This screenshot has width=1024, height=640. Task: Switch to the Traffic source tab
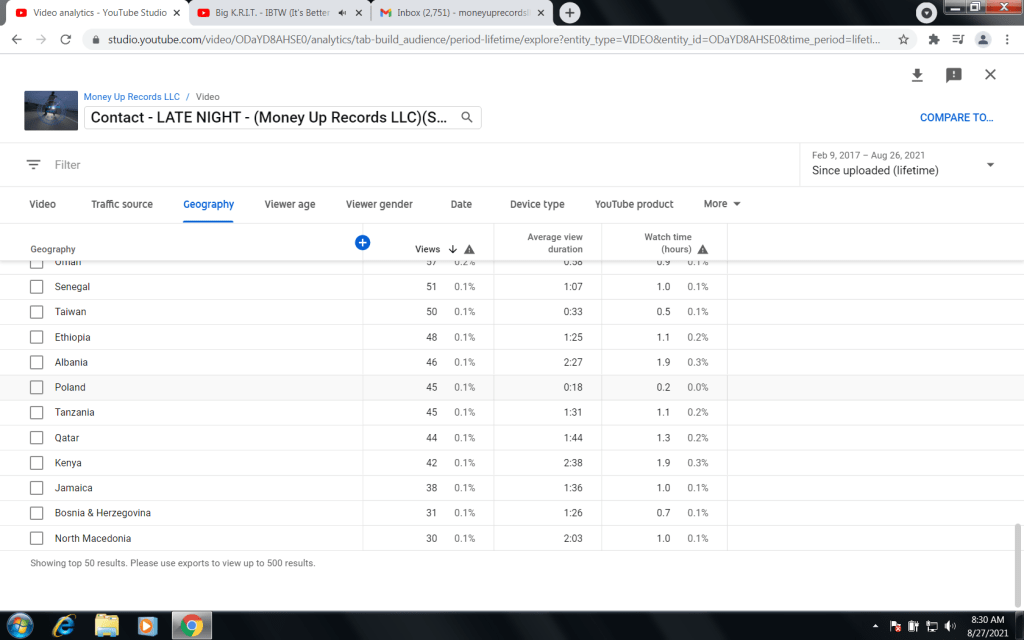[x=122, y=204]
